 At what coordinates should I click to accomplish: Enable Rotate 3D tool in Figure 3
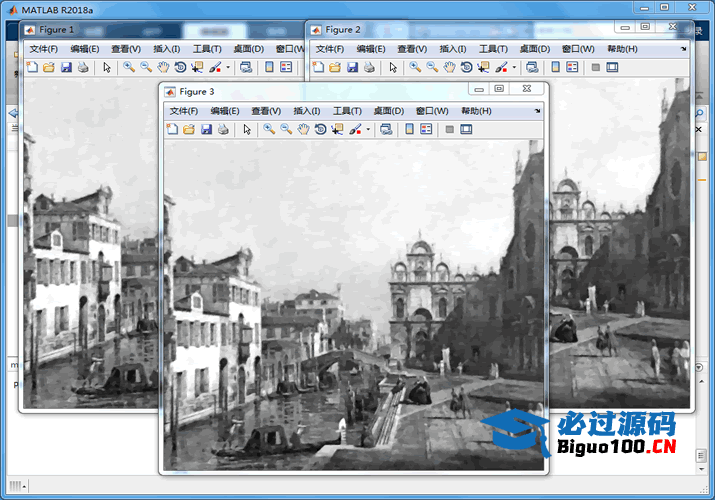[x=321, y=129]
